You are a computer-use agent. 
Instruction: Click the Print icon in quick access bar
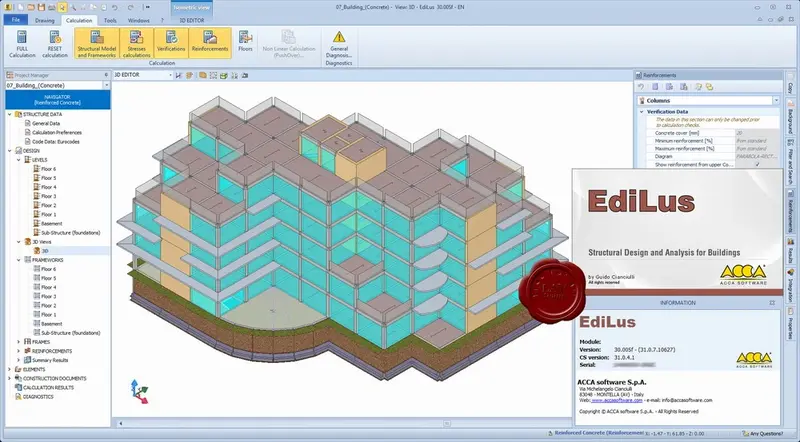click(x=52, y=7)
